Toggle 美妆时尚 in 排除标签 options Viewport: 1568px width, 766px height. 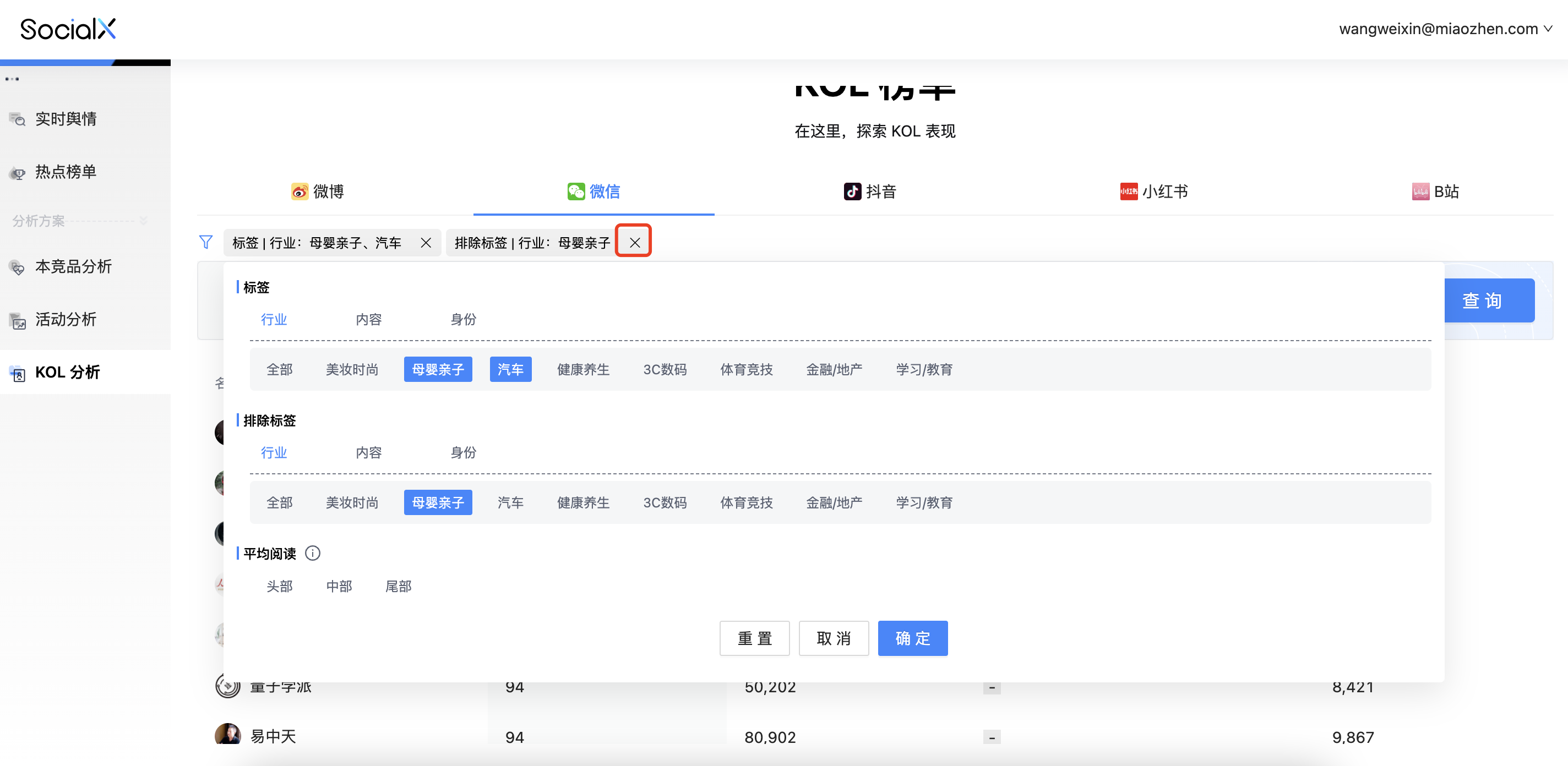pos(352,502)
